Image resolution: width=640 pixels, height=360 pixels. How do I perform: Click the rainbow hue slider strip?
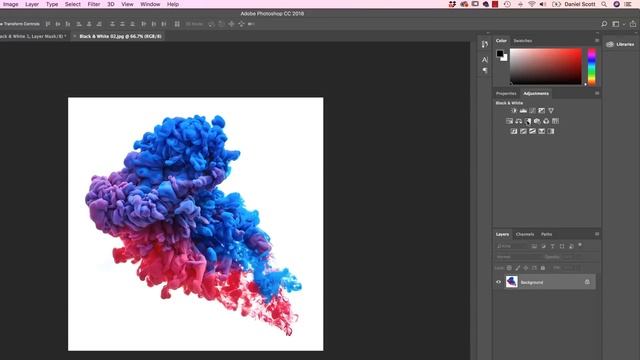tap(591, 67)
